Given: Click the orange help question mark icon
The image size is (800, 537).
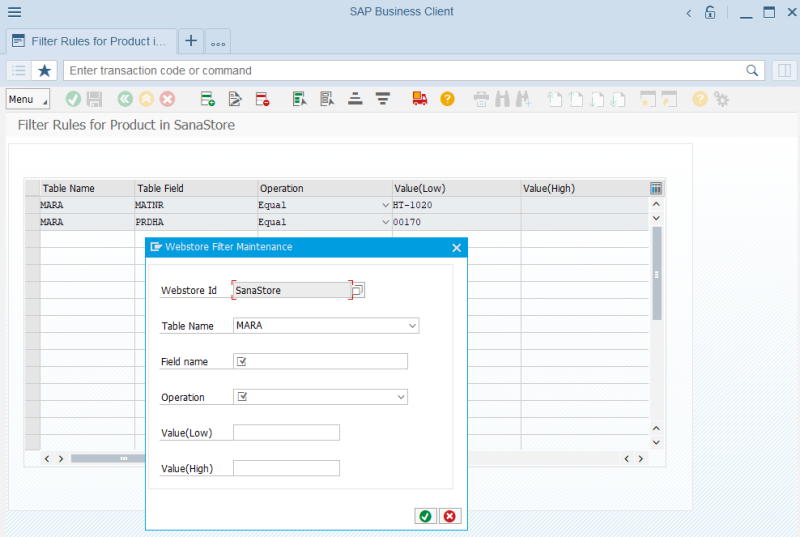Looking at the screenshot, I should (x=447, y=98).
